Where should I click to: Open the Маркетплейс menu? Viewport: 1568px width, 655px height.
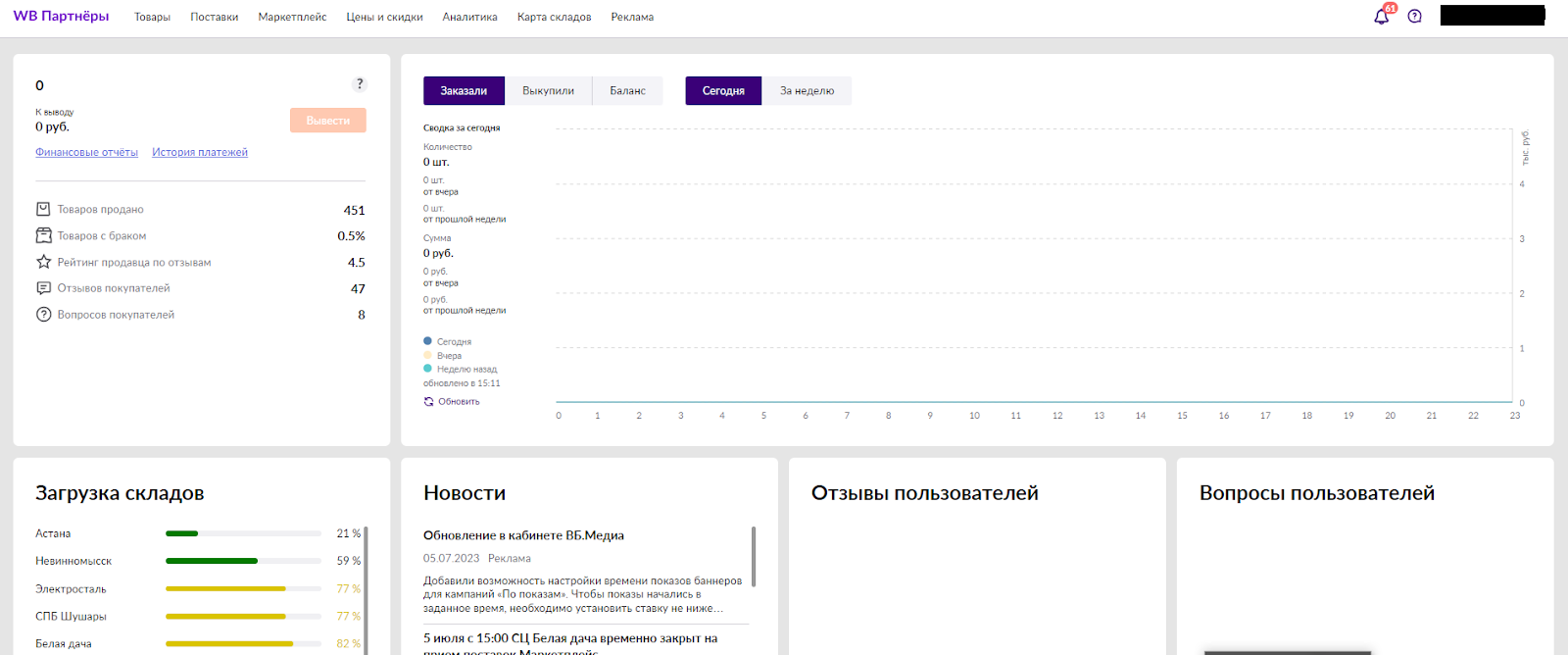(x=292, y=18)
